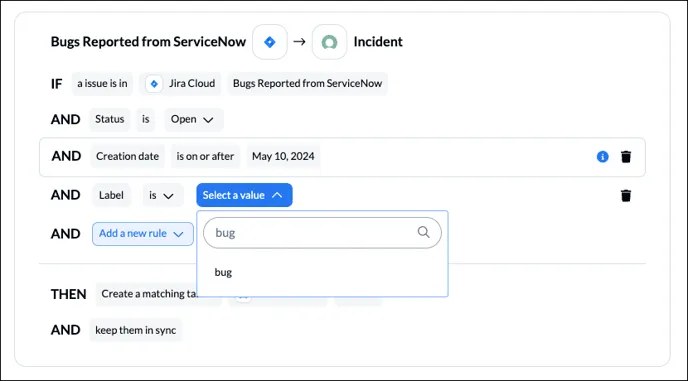The image size is (688, 381).
Task: Delete the Label rule via trash icon
Action: tap(626, 195)
